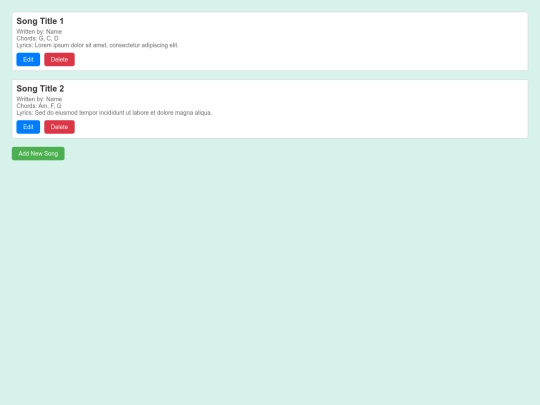Image resolution: width=540 pixels, height=405 pixels.
Task: Delete the Song Title 1 entry
Action: [x=59, y=60]
